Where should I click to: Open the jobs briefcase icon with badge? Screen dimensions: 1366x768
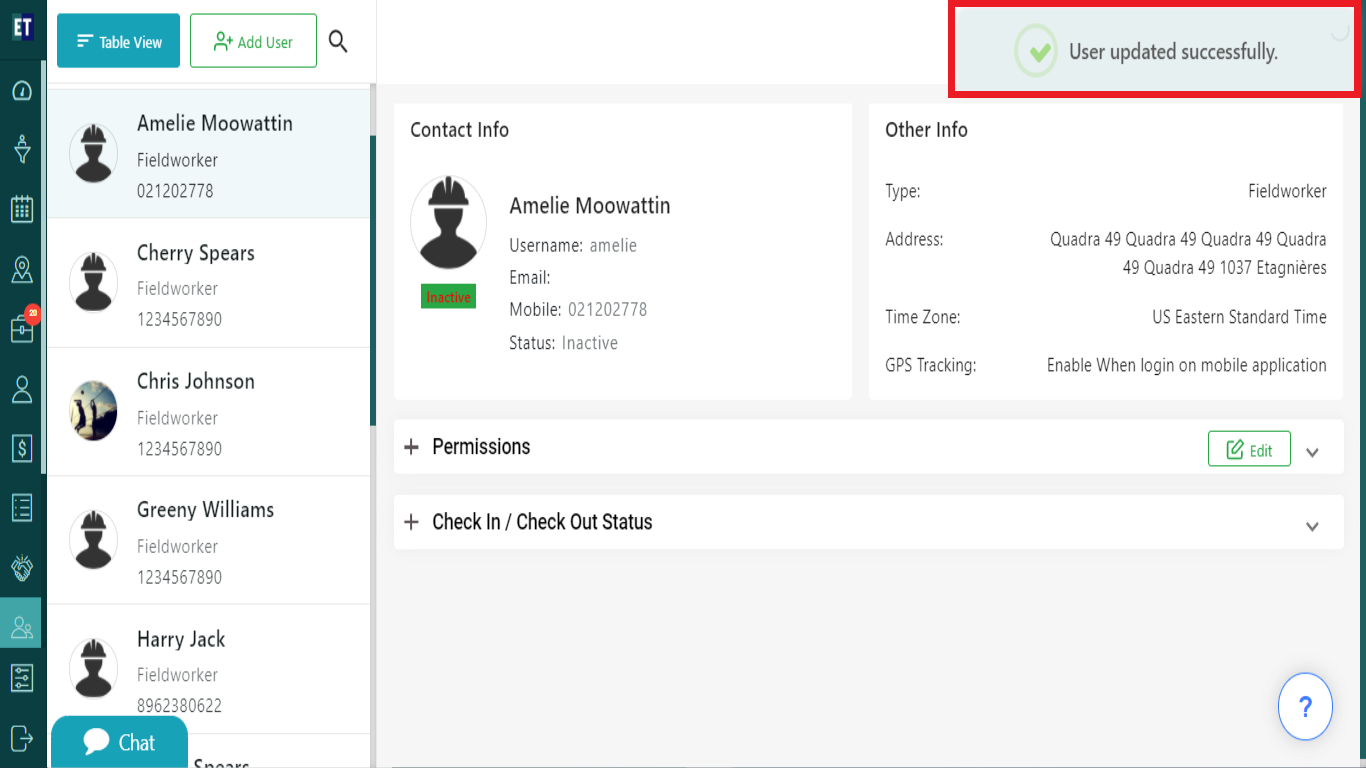click(x=22, y=327)
